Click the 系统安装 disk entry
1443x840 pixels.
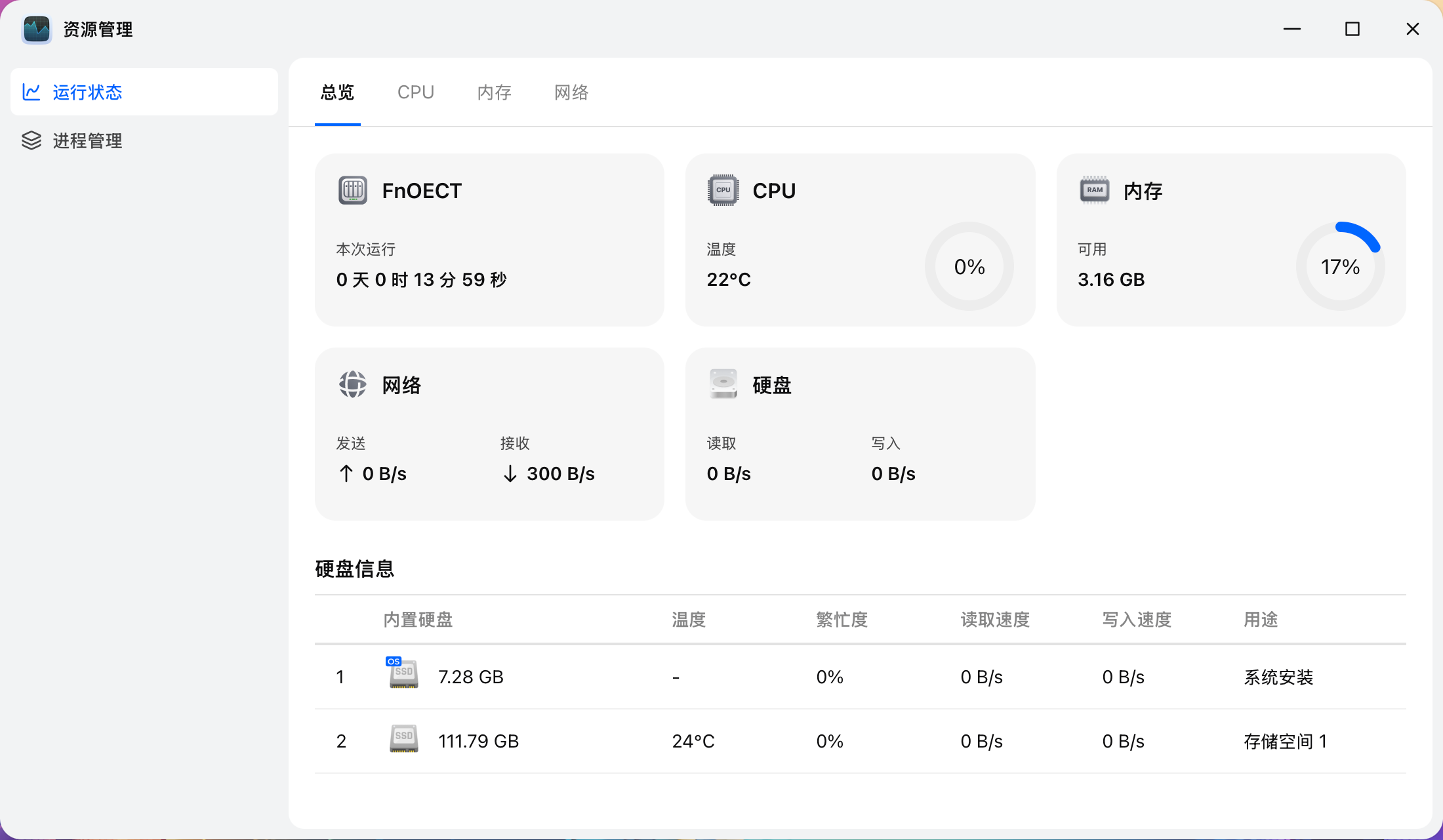pyautogui.click(x=1278, y=677)
